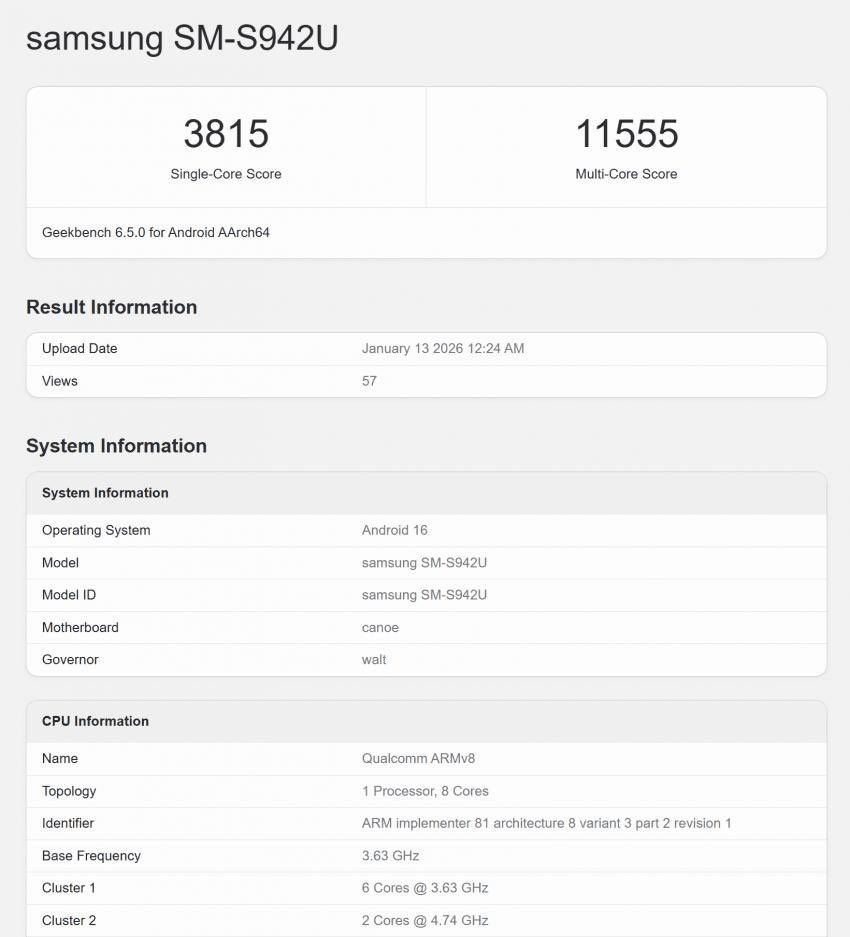Select the Topology row showing 8 Cores
This screenshot has width=850, height=937.
(425, 791)
